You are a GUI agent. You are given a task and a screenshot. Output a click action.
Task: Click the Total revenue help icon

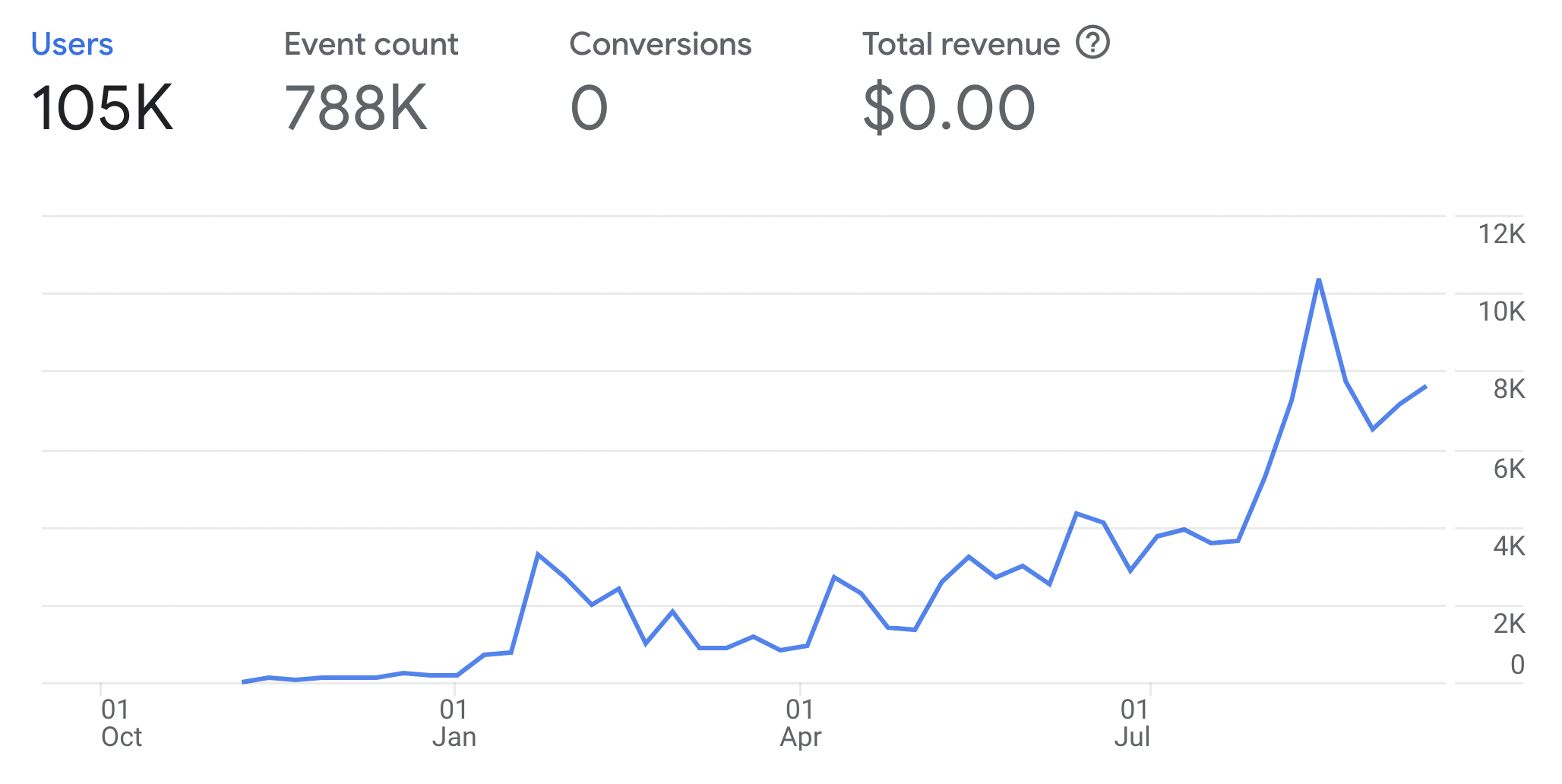tap(1092, 43)
